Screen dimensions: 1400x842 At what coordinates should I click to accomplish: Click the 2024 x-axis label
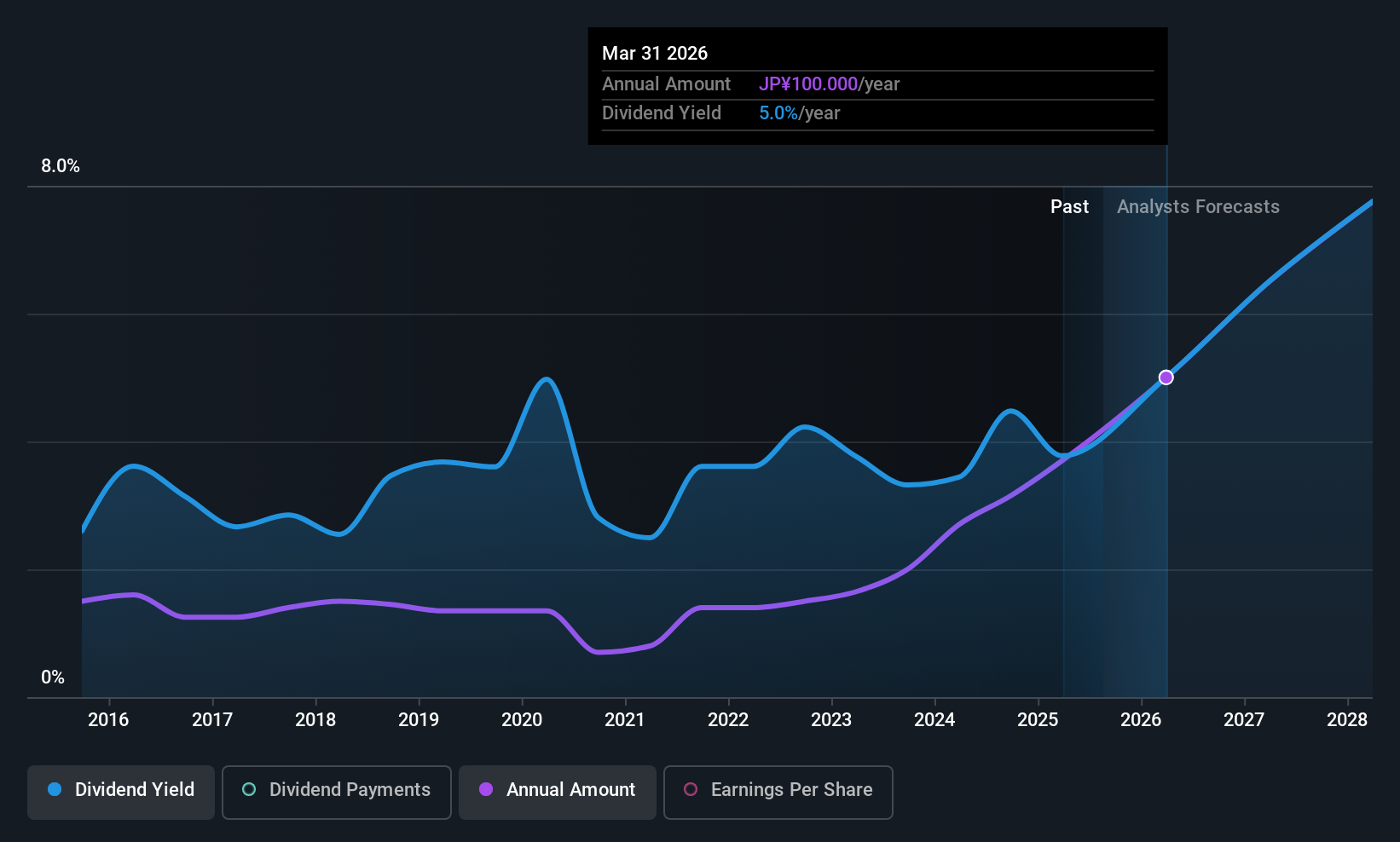pyautogui.click(x=934, y=720)
